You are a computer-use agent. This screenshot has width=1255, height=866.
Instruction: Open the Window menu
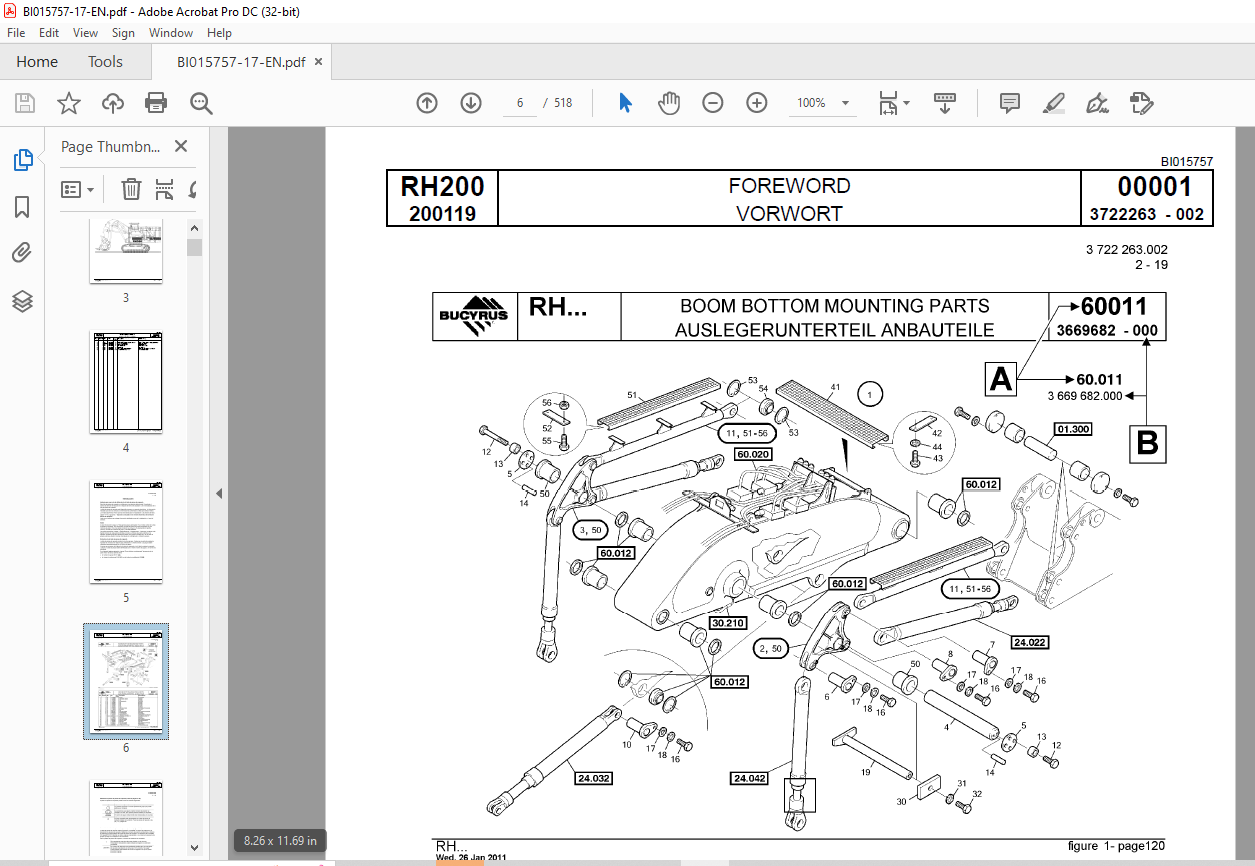171,33
